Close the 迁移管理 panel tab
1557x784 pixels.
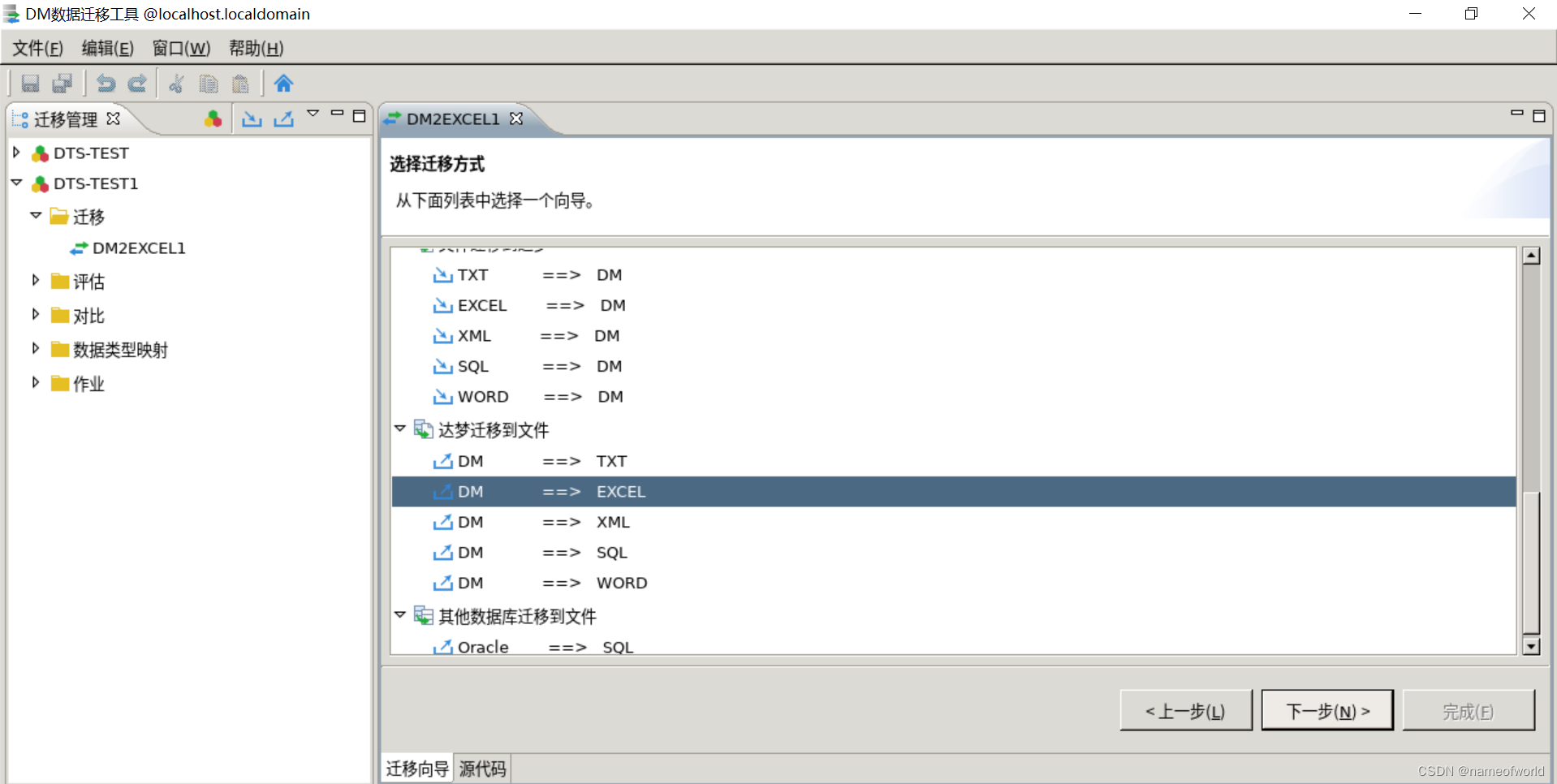click(114, 118)
